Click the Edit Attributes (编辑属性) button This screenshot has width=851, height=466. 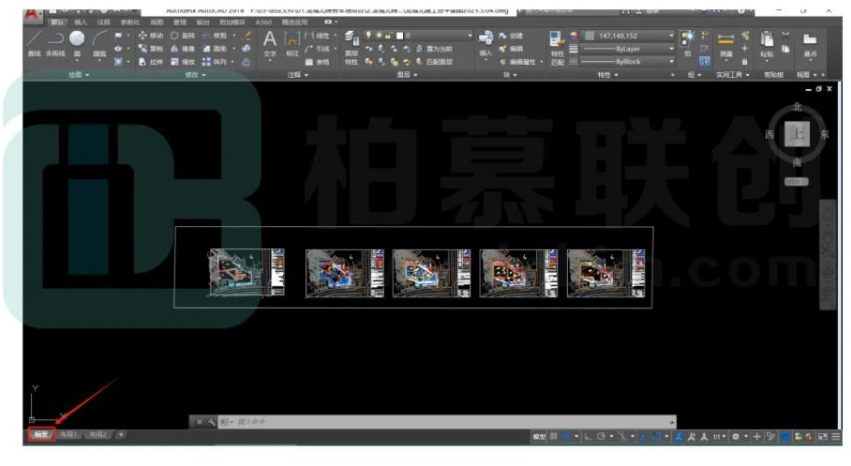coord(518,62)
